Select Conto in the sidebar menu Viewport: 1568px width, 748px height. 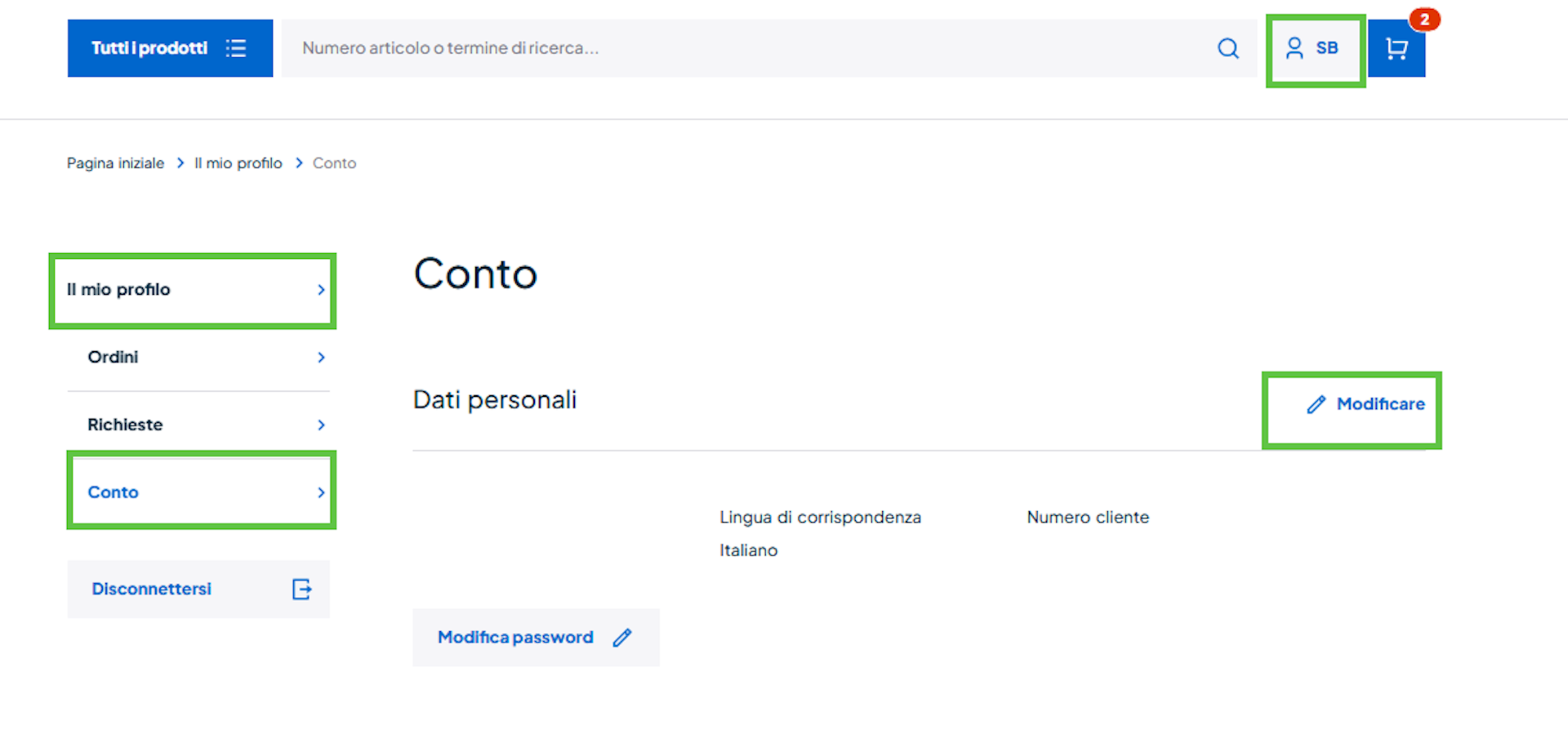(x=114, y=492)
